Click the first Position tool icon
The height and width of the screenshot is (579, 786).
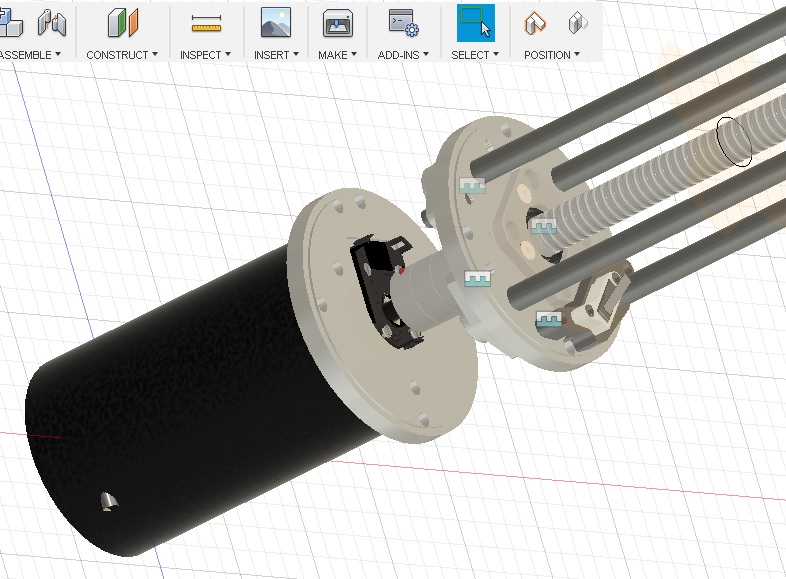536,22
